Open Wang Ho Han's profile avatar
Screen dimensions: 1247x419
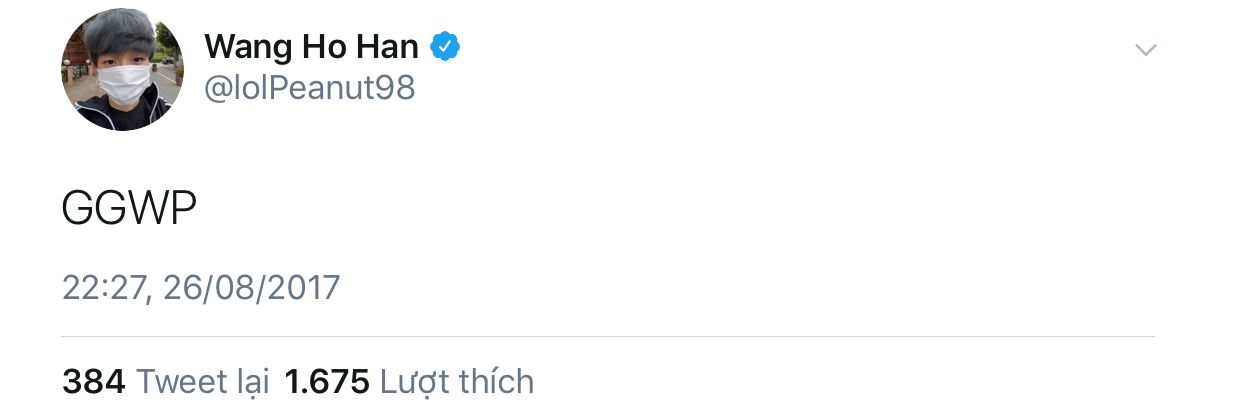[123, 69]
